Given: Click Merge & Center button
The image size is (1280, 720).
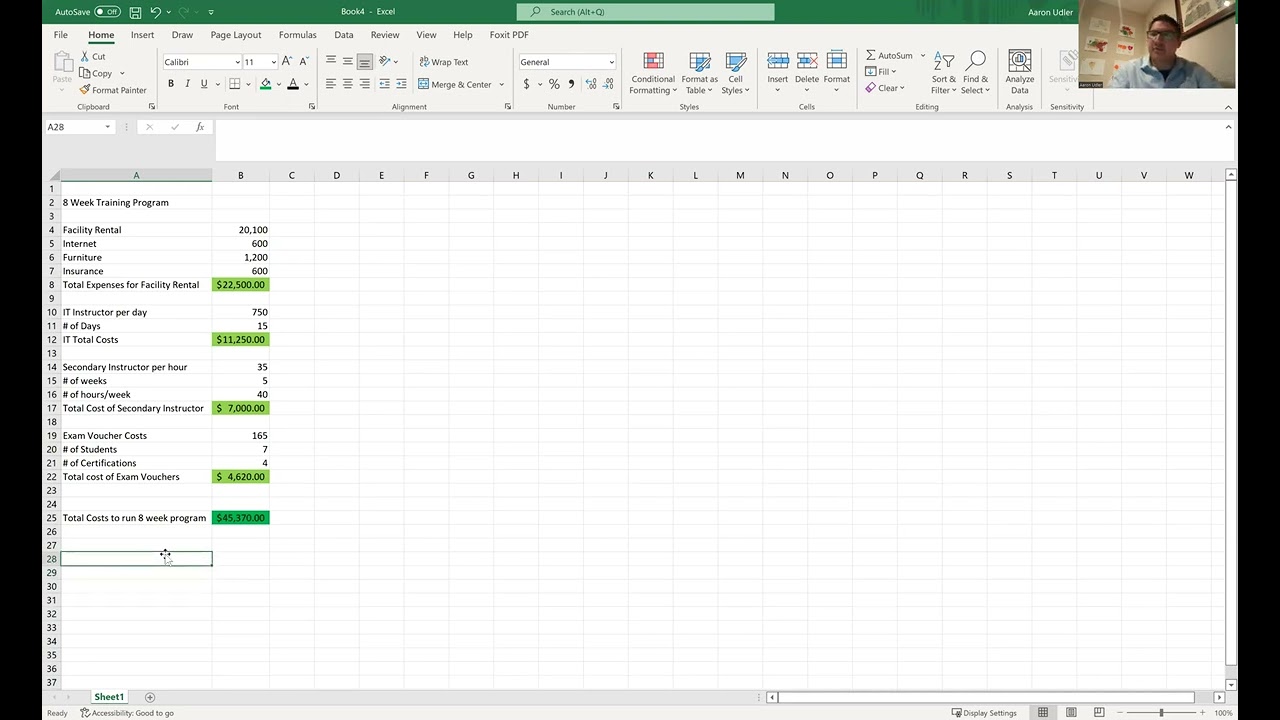Looking at the screenshot, I should pos(455,84).
